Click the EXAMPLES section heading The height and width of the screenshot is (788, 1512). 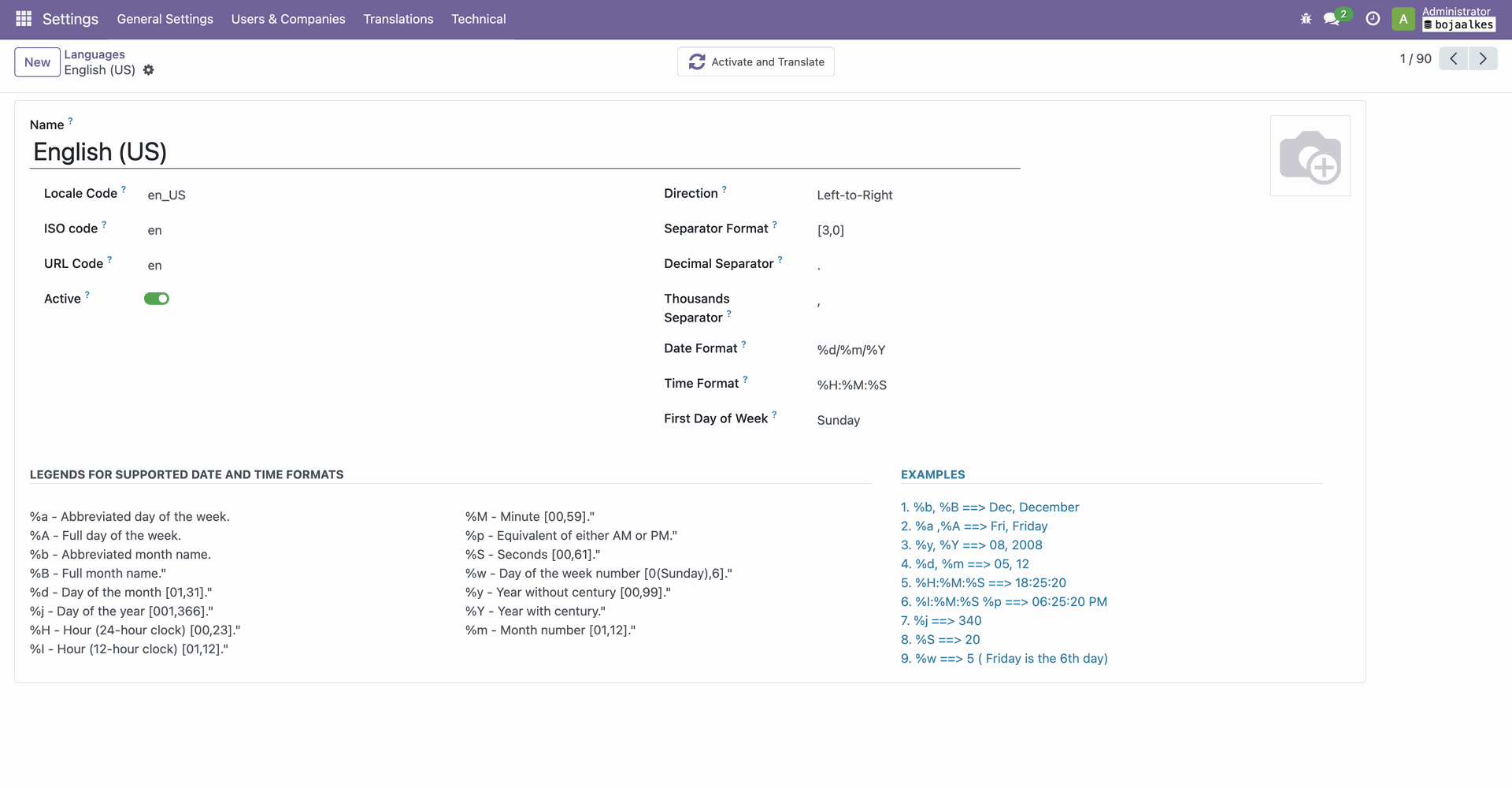tap(933, 474)
